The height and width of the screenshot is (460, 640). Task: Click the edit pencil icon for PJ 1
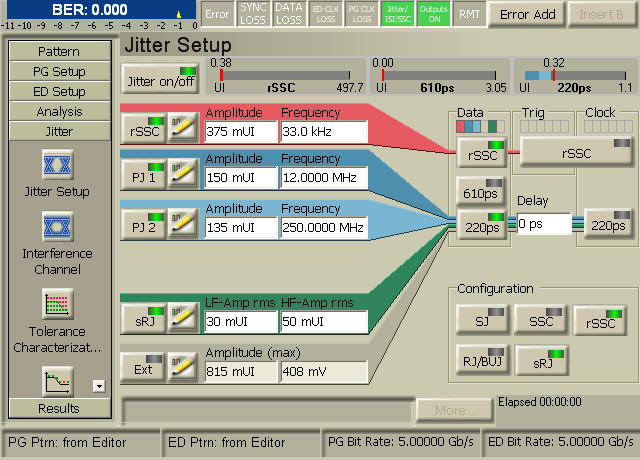[181, 177]
